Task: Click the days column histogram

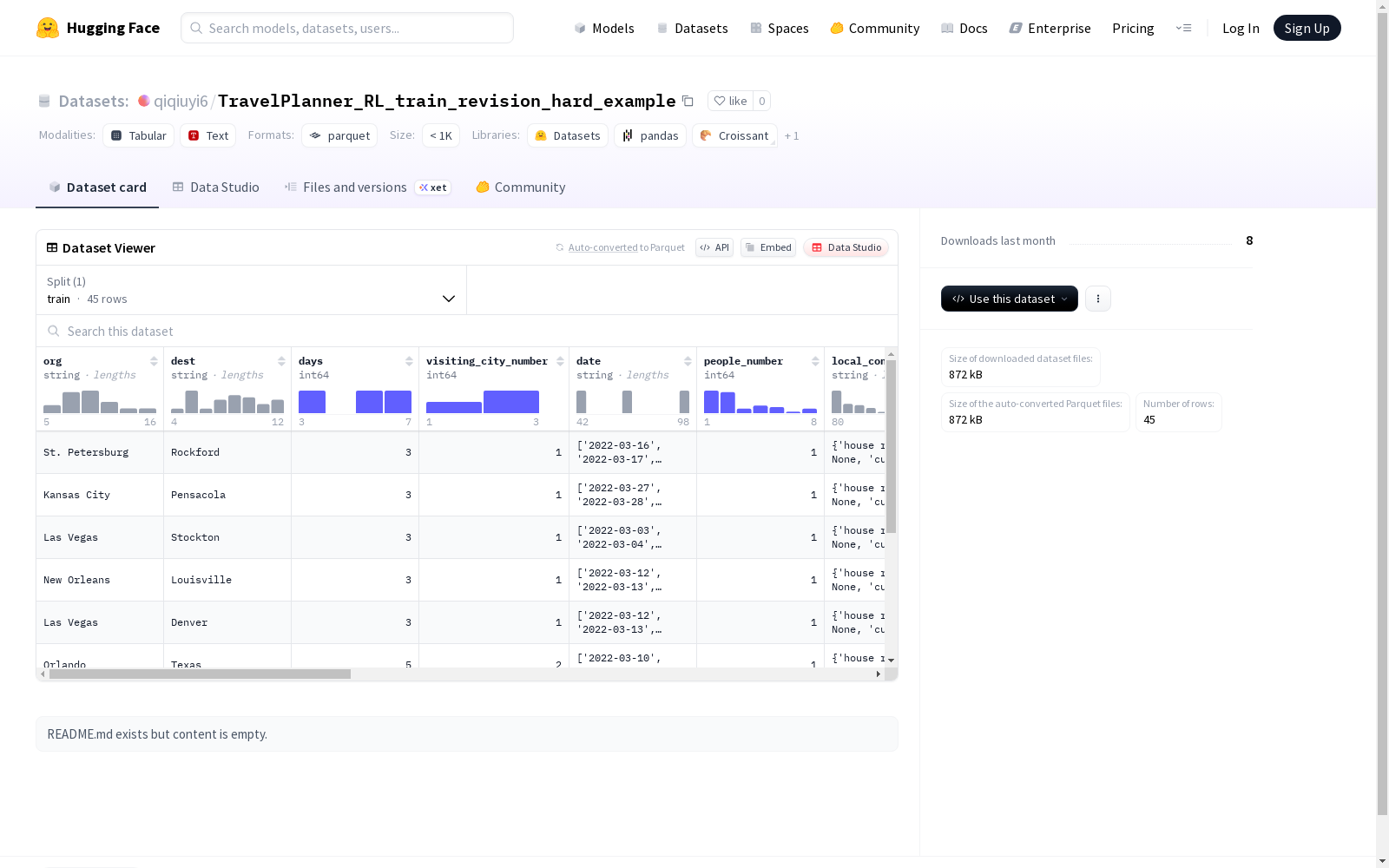Action: click(x=355, y=402)
